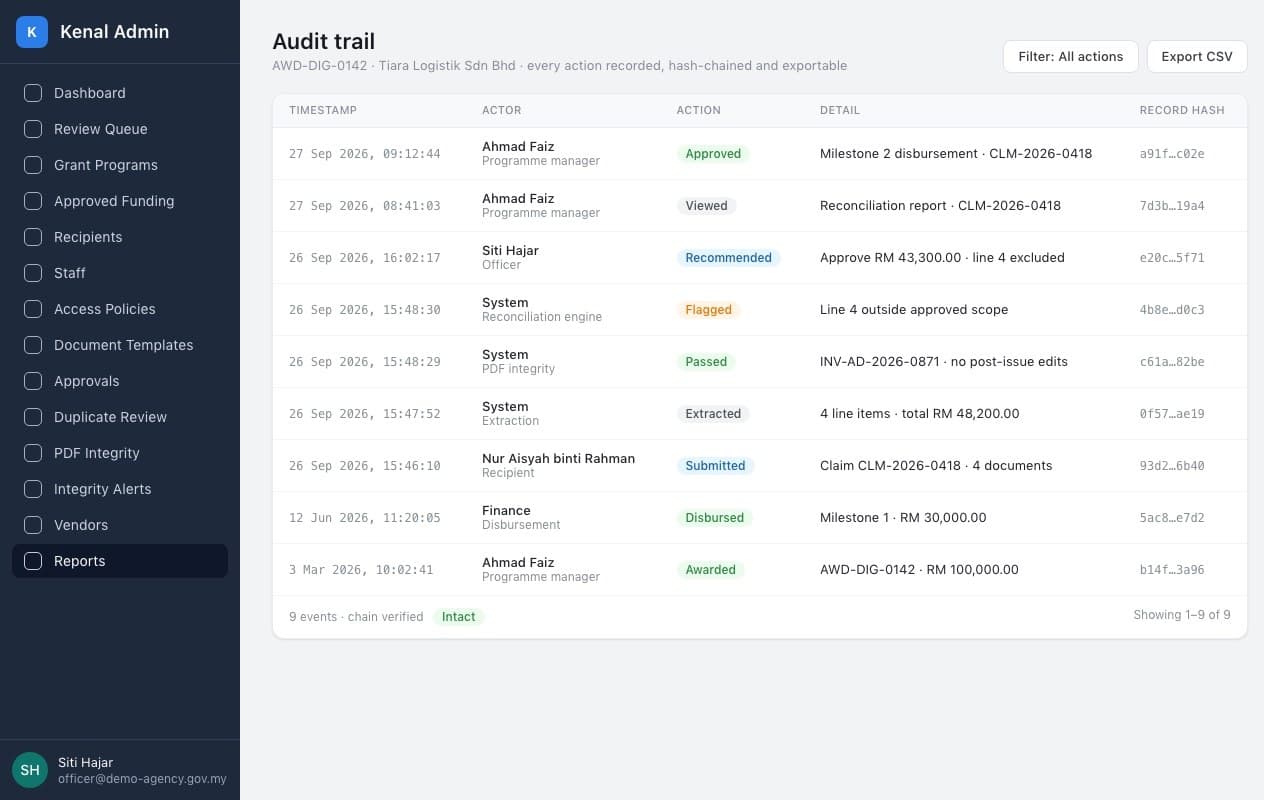Image resolution: width=1264 pixels, height=800 pixels.
Task: Click the Grant Programs sidebar icon
Action: pyautogui.click(x=33, y=165)
